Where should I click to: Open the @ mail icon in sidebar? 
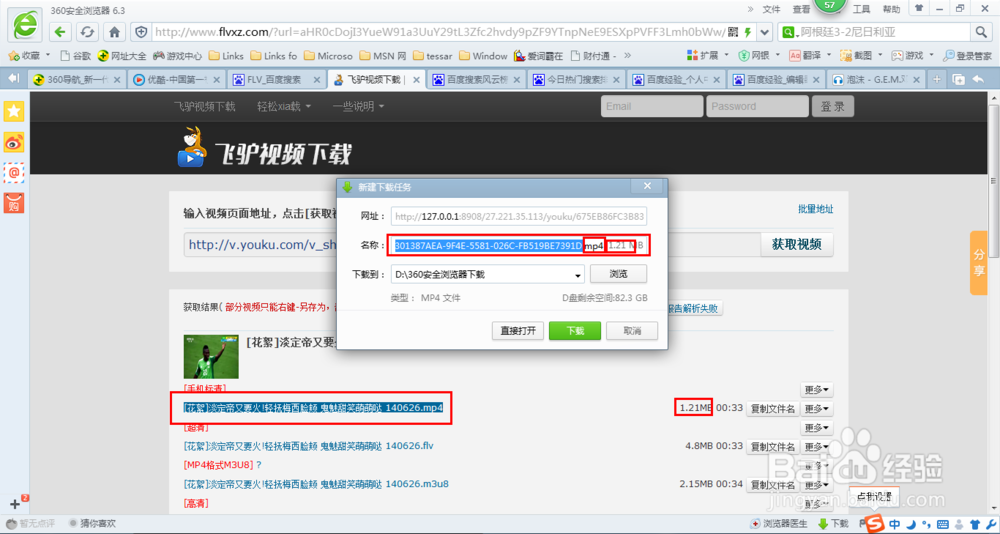point(14,172)
